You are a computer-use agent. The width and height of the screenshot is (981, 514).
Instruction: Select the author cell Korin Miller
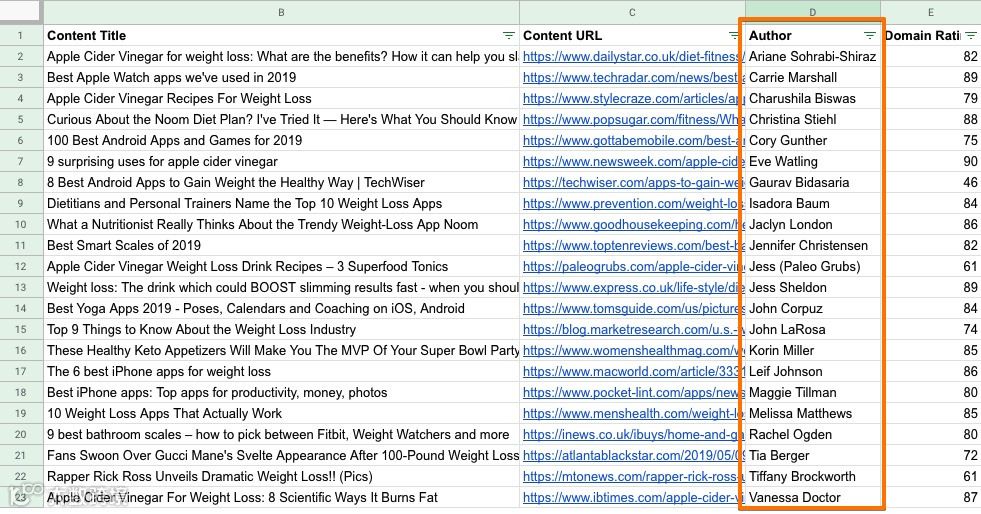pyautogui.click(x=813, y=351)
